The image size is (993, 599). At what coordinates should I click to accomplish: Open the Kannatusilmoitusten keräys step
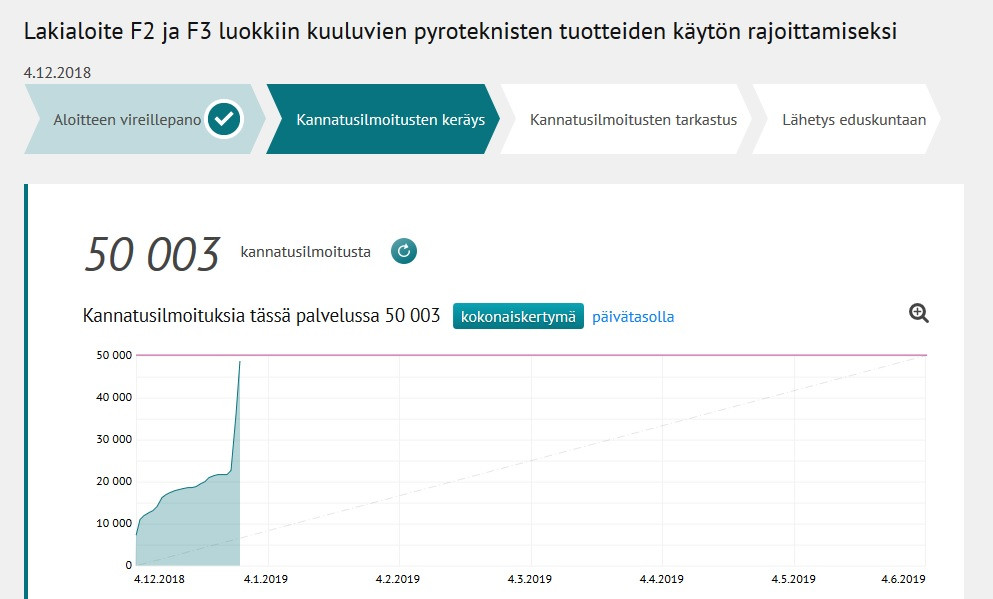(390, 120)
